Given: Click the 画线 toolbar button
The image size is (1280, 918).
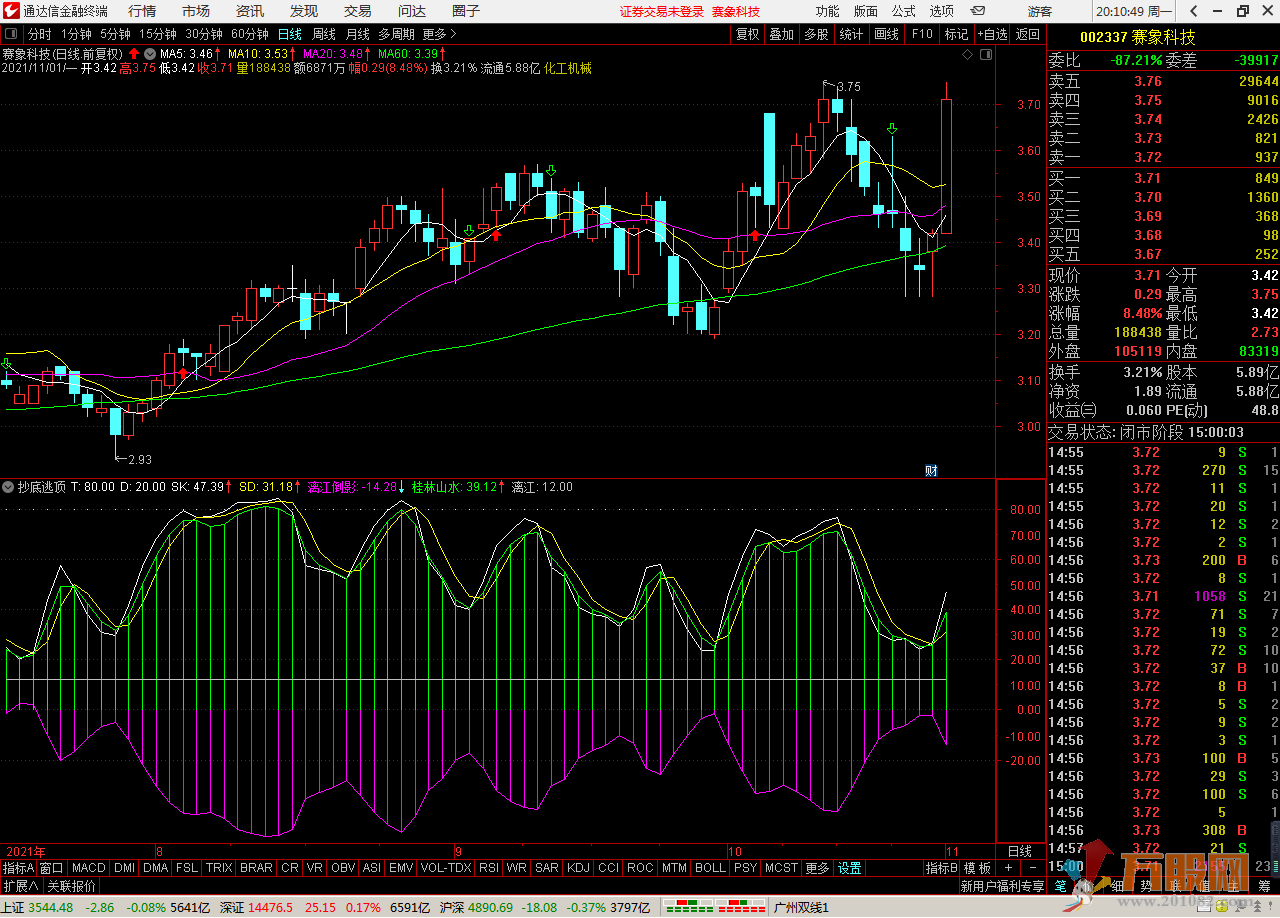Looking at the screenshot, I should (886, 34).
